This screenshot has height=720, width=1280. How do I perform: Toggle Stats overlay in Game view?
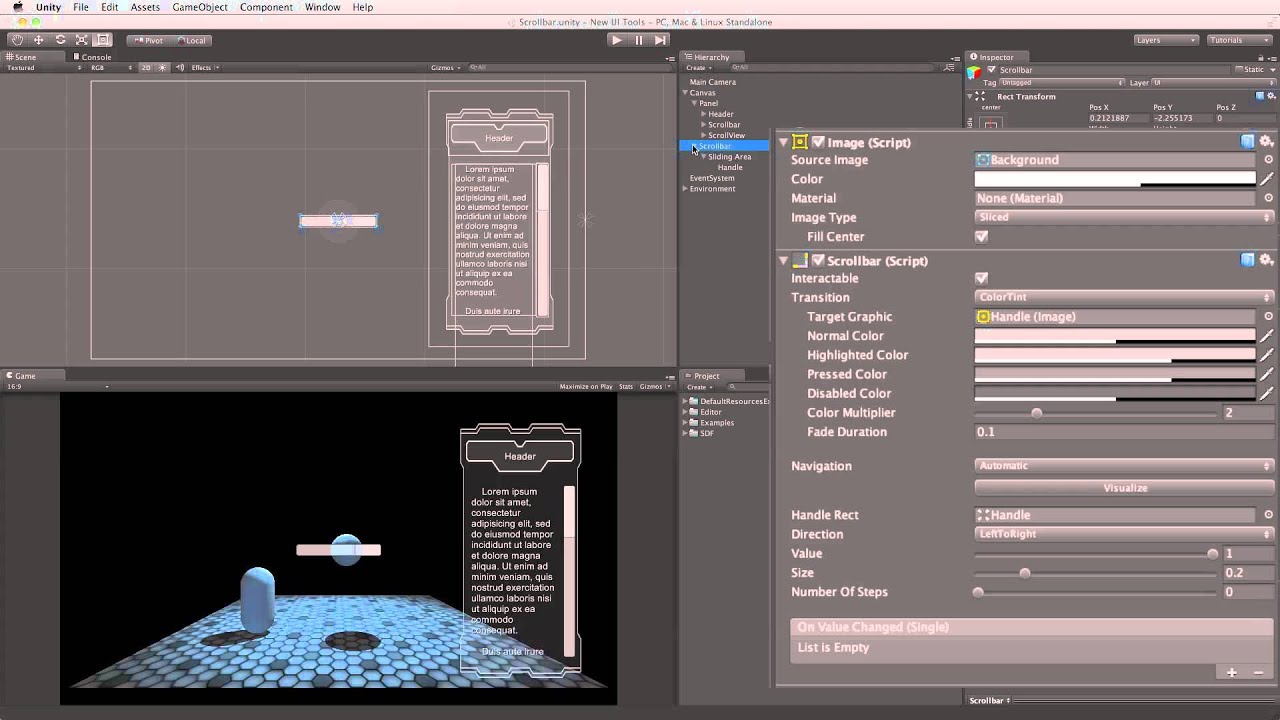(x=626, y=386)
